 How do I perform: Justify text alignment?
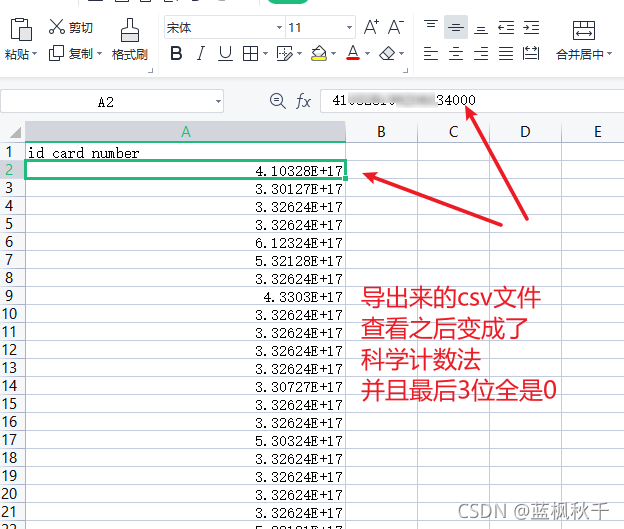pos(506,53)
